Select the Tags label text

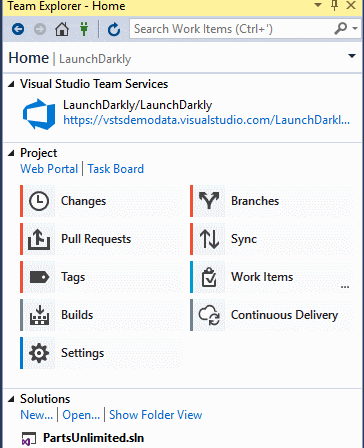click(x=73, y=277)
